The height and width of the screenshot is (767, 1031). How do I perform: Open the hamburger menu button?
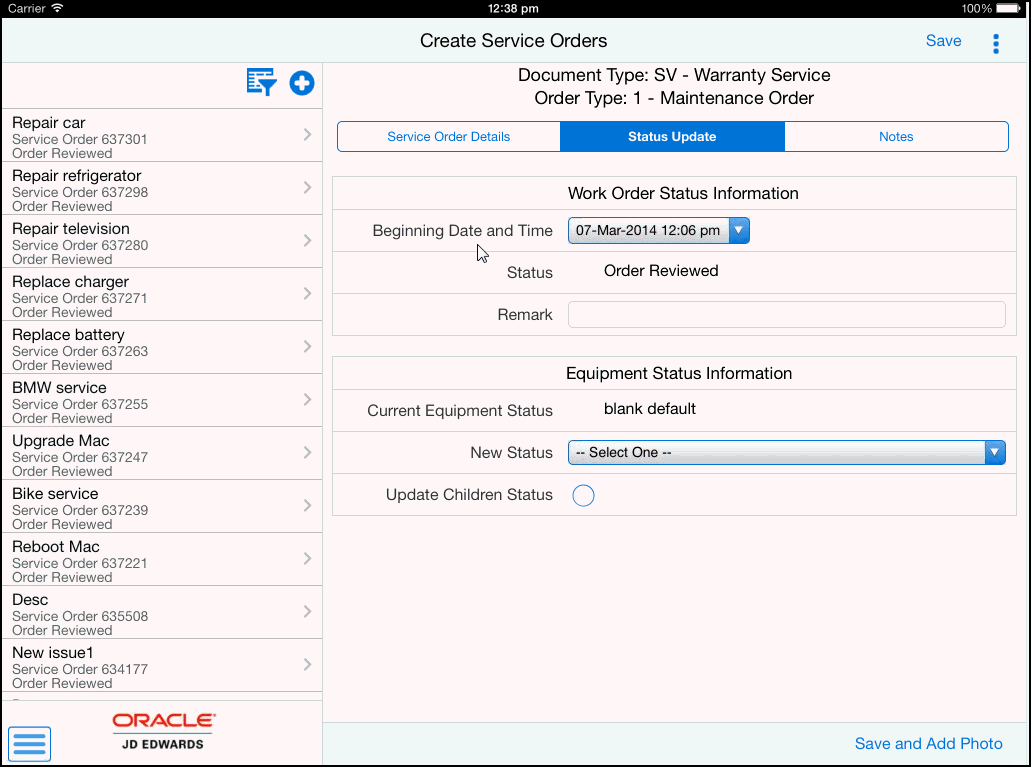(29, 744)
